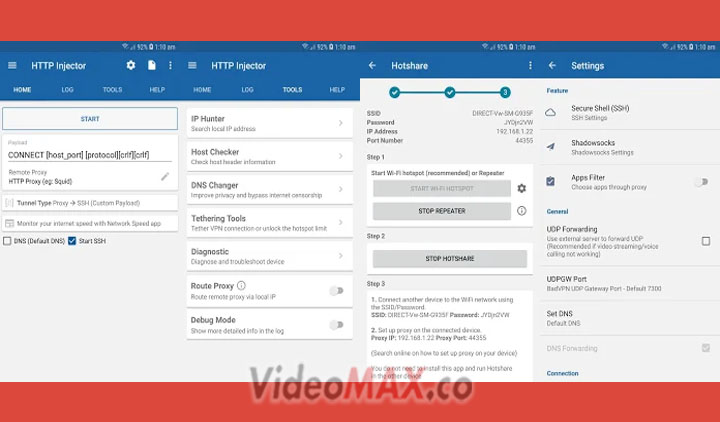Screen dimensions: 720x422
Task: Enable the Debug Mode switch
Action: [337, 325]
